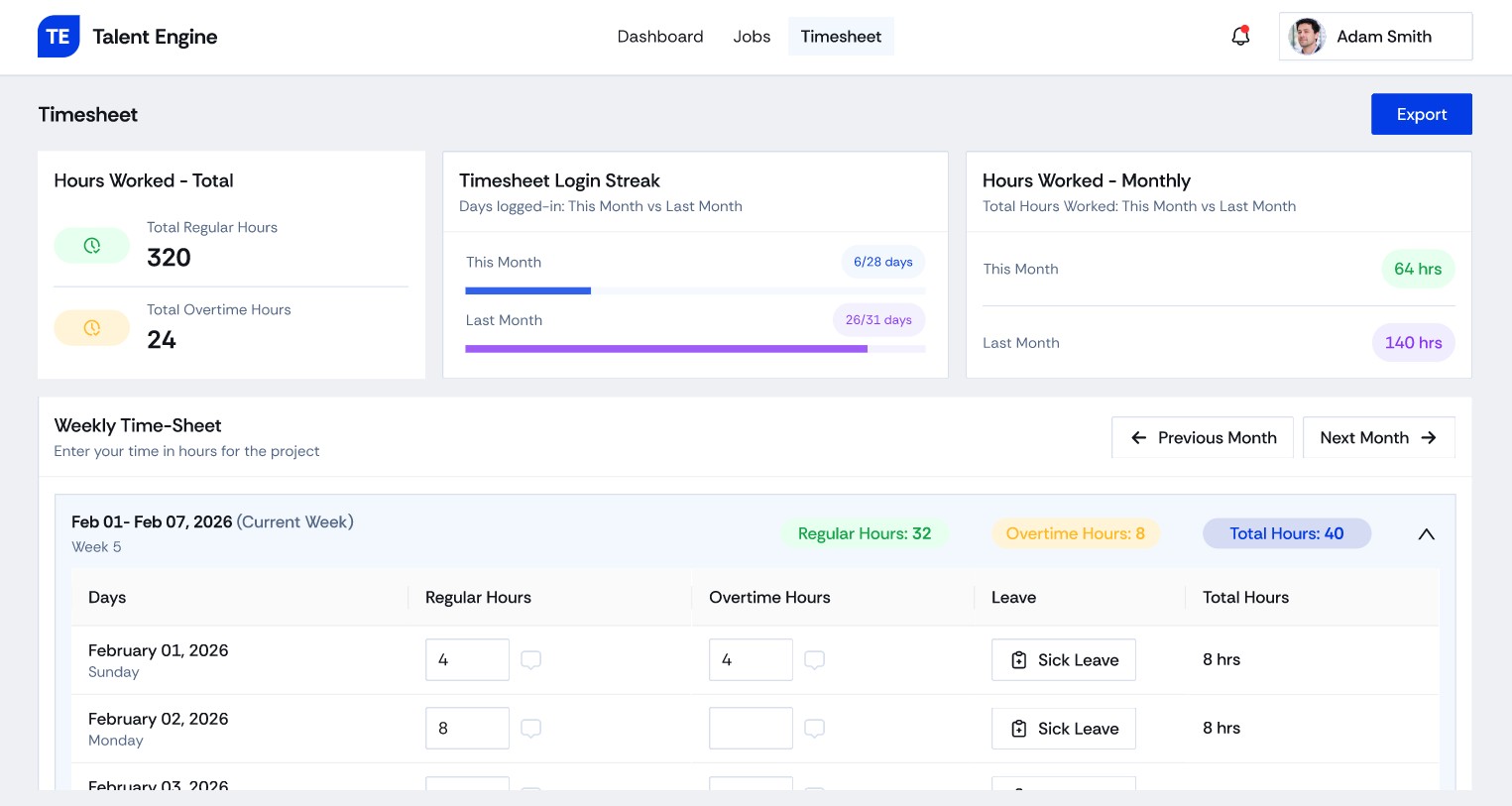Click the February 02, 2026 date cell
The height and width of the screenshot is (806, 1512).
(x=159, y=728)
